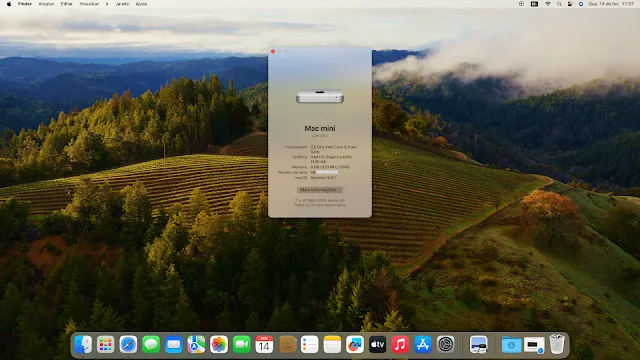Image resolution: width=640 pixels, height=360 pixels.
Task: Open the Janela menu
Action: pos(122,4)
